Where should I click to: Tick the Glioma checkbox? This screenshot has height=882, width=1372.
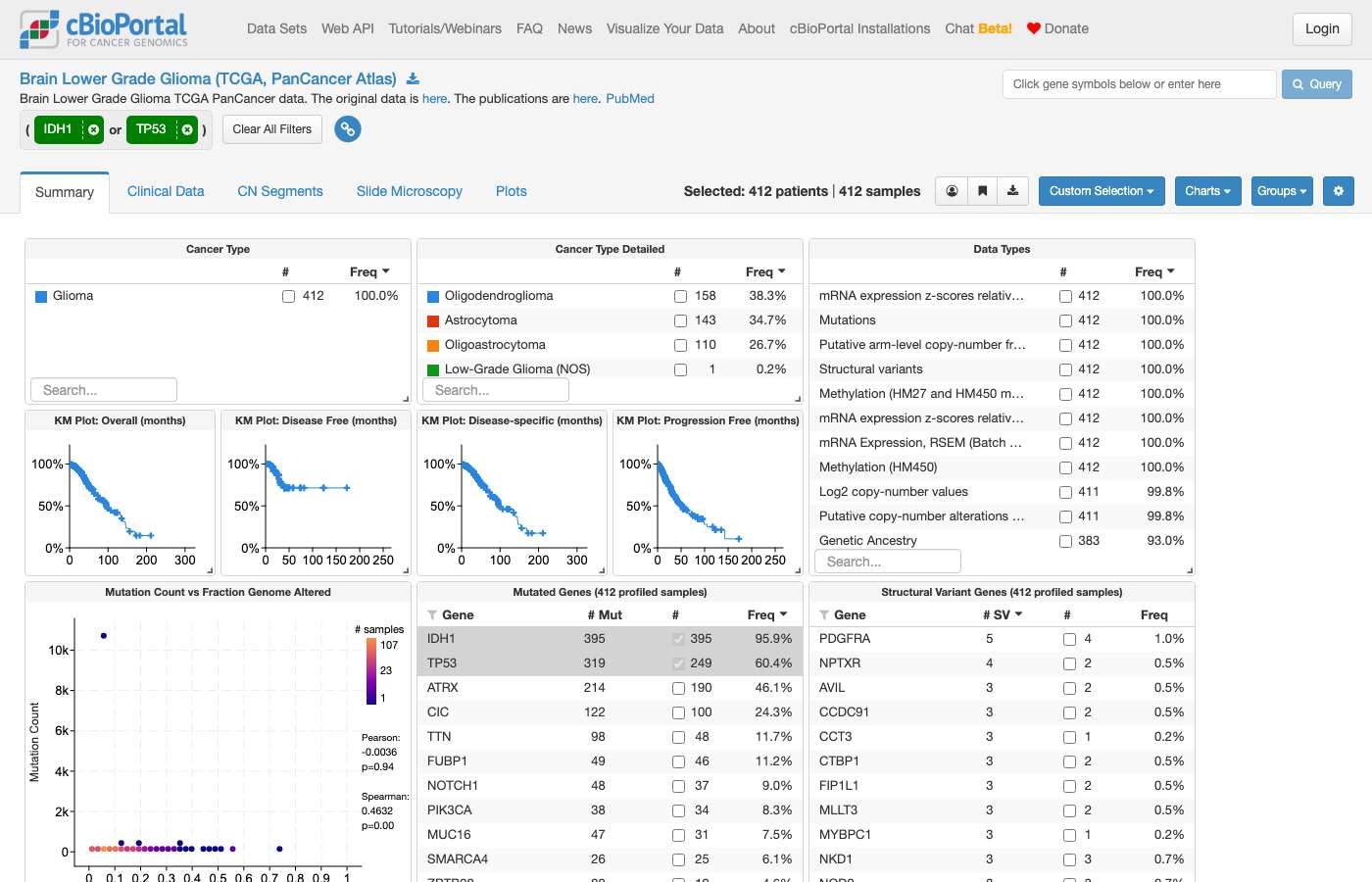tap(288, 296)
